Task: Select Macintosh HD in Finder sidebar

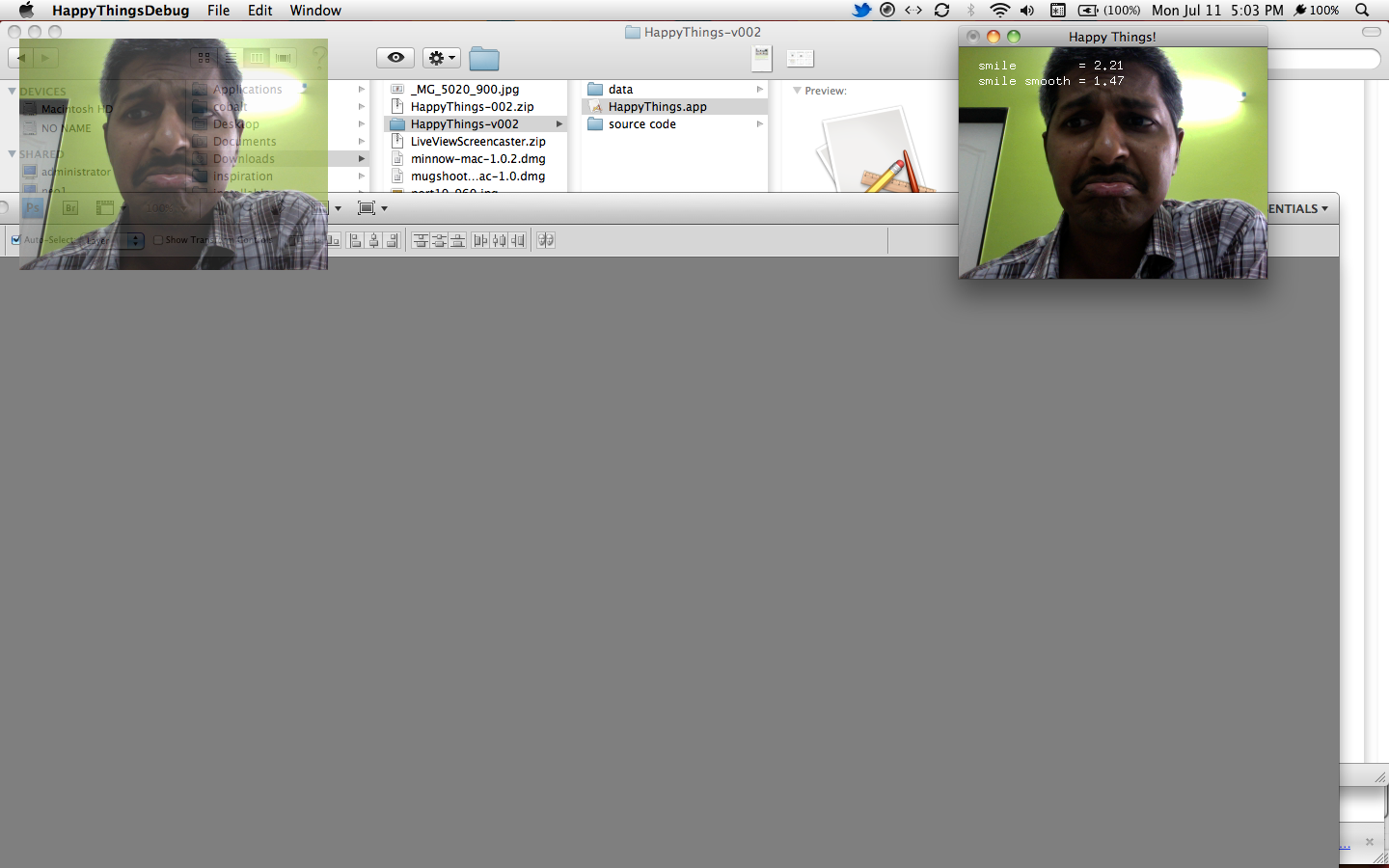Action: click(77, 109)
